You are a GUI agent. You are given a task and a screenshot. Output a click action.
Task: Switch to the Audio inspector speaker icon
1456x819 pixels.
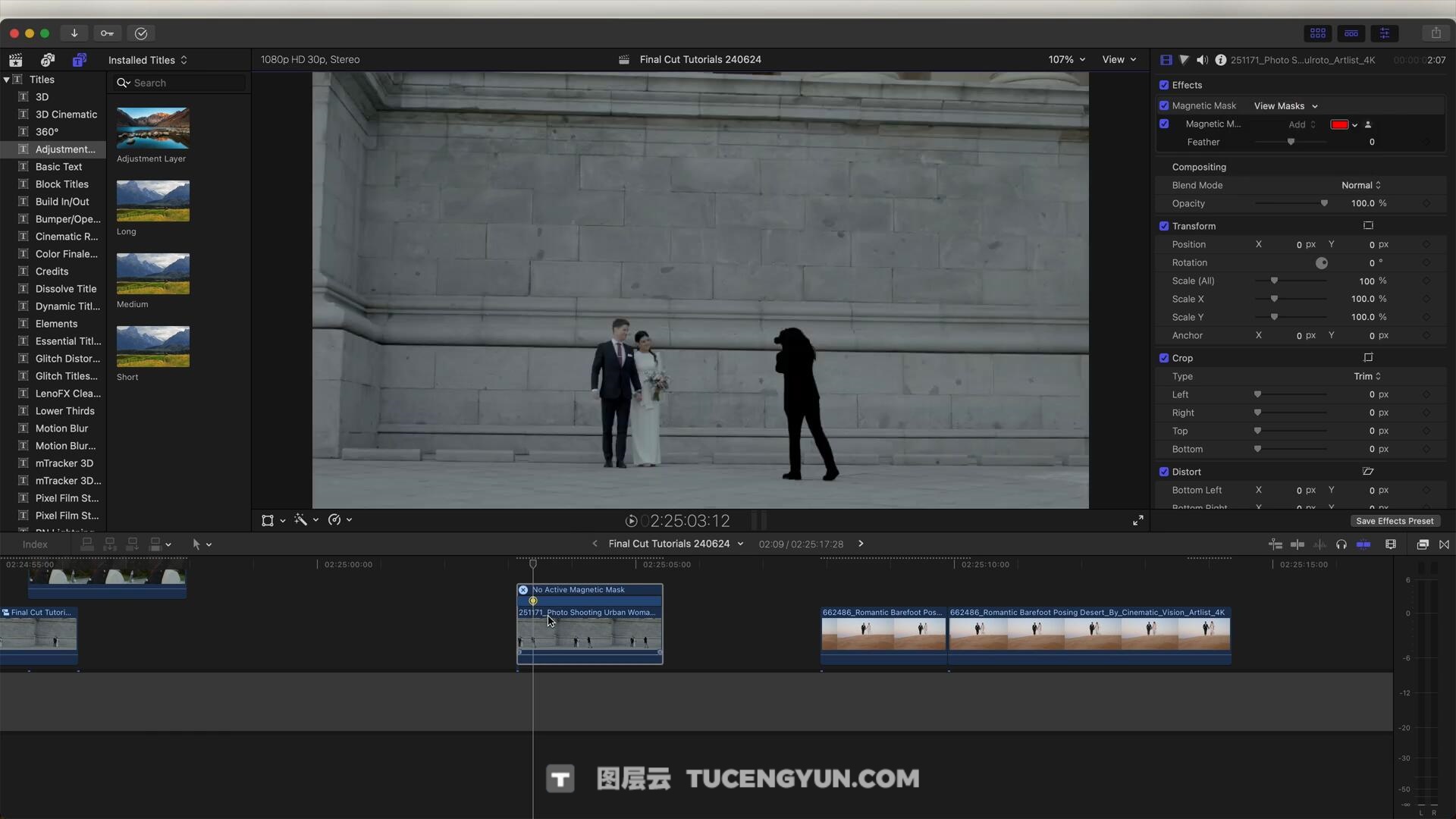click(x=1202, y=60)
